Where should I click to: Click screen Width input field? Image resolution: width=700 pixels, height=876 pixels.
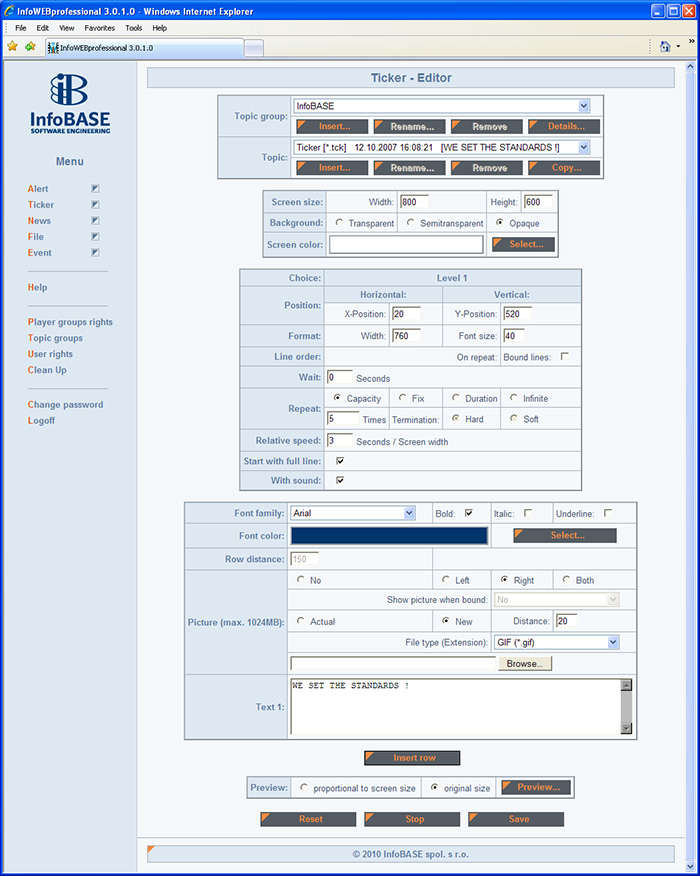click(415, 202)
